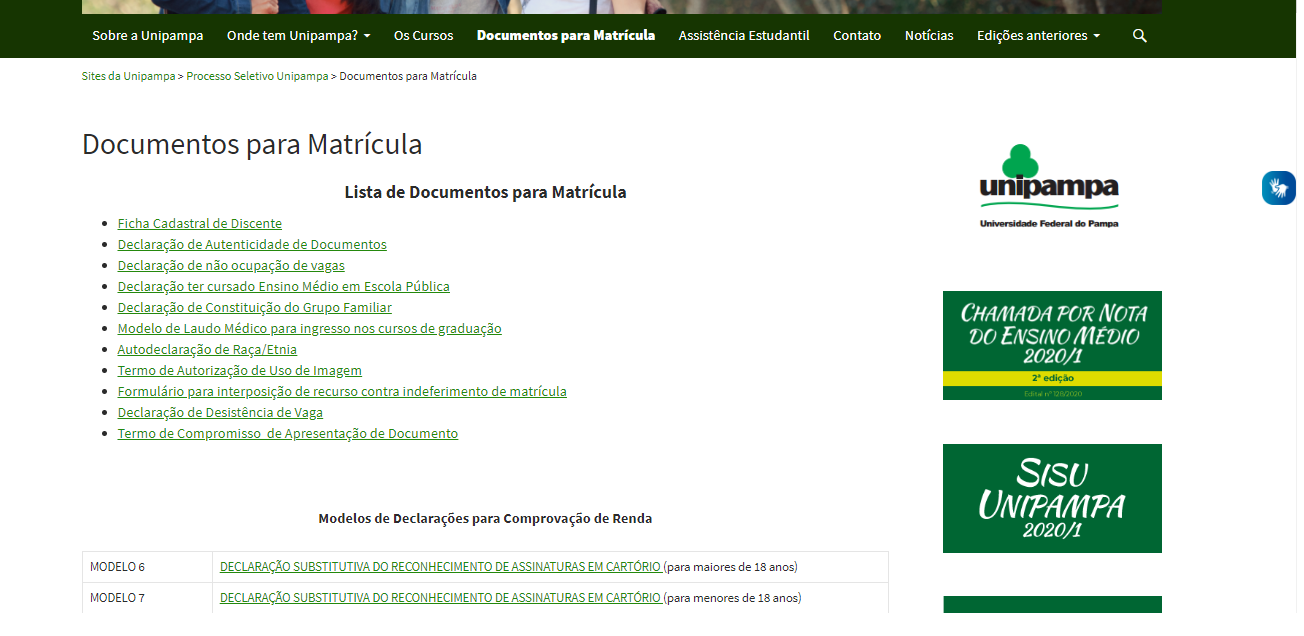The height and width of the screenshot is (636, 1304).
Task: Go to Os Cursos page
Action: pos(423,36)
